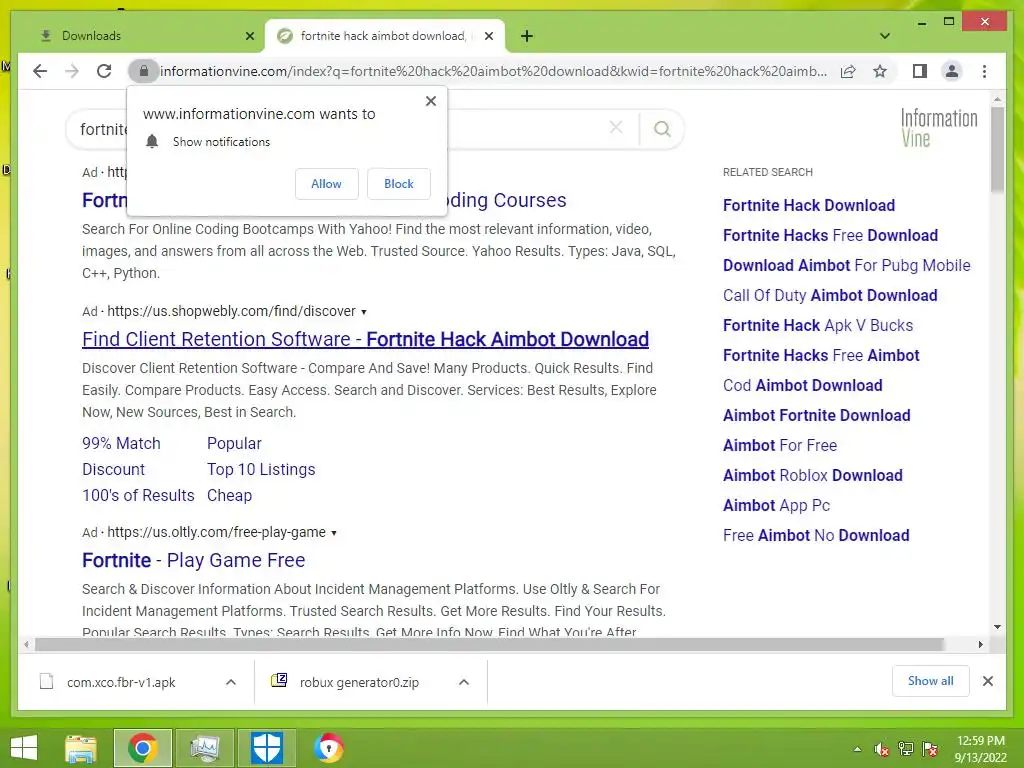The width and height of the screenshot is (1024, 768).
Task: Select the fortnite hack aimbot download tab
Action: 383,36
